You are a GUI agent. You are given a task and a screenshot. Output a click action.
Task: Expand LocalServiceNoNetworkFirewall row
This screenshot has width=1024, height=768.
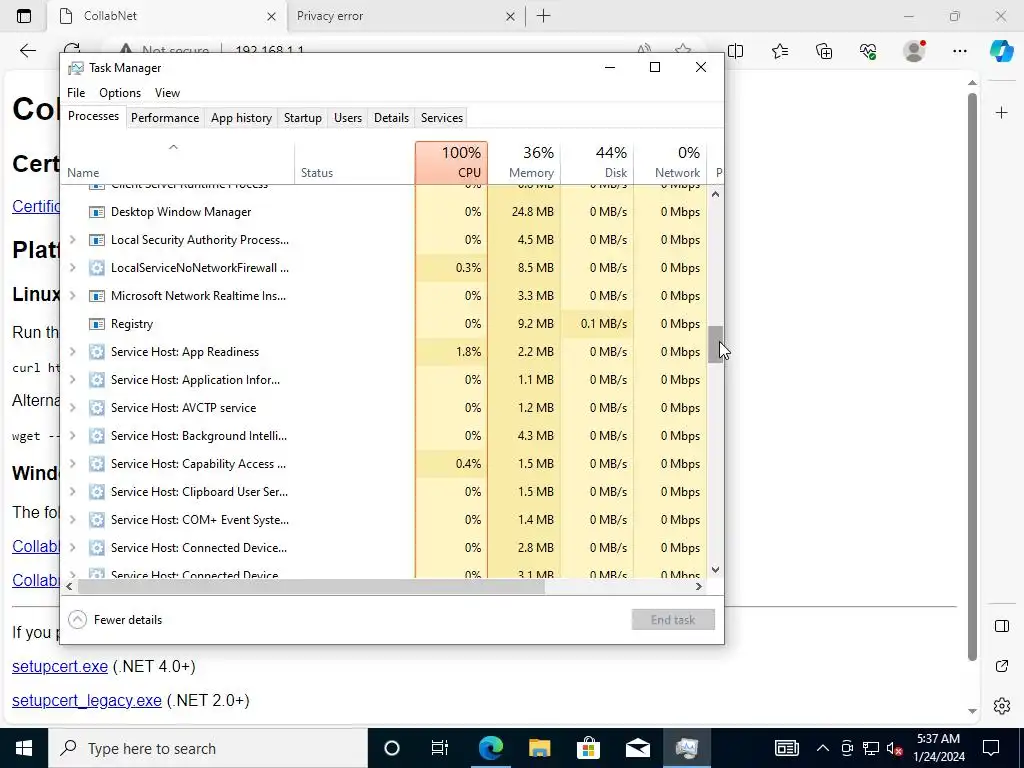point(72,268)
